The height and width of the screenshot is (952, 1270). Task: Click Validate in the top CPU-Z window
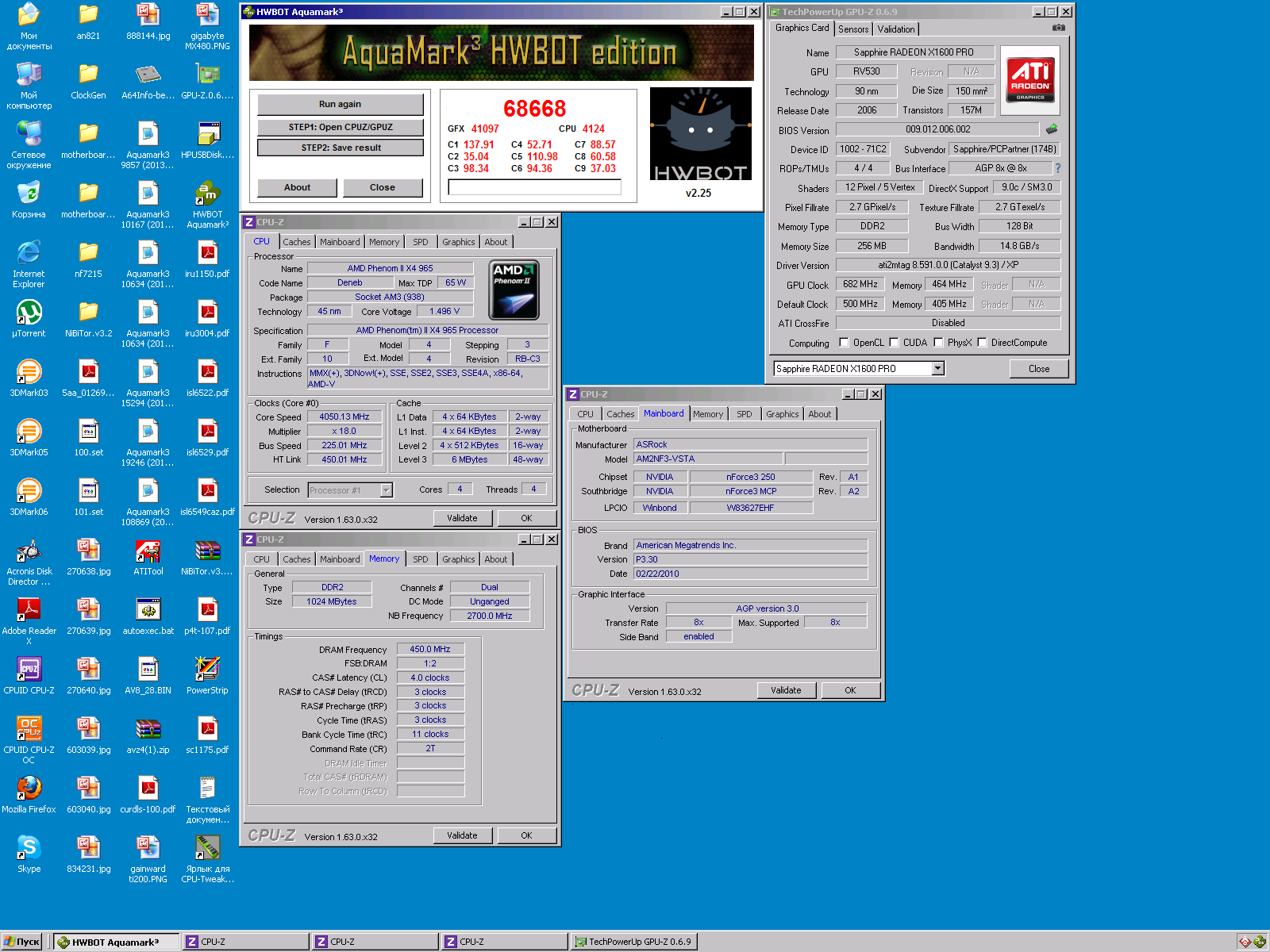[462, 518]
